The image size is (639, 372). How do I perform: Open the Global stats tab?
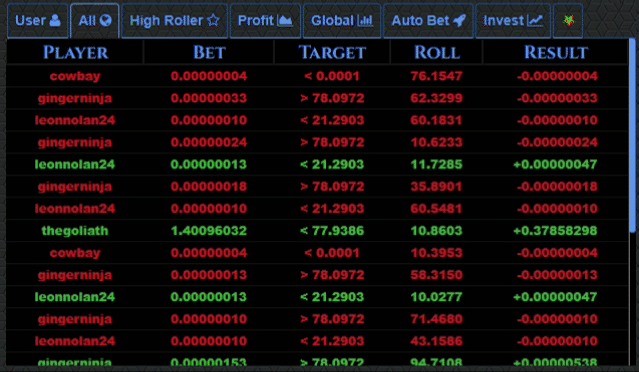342,20
